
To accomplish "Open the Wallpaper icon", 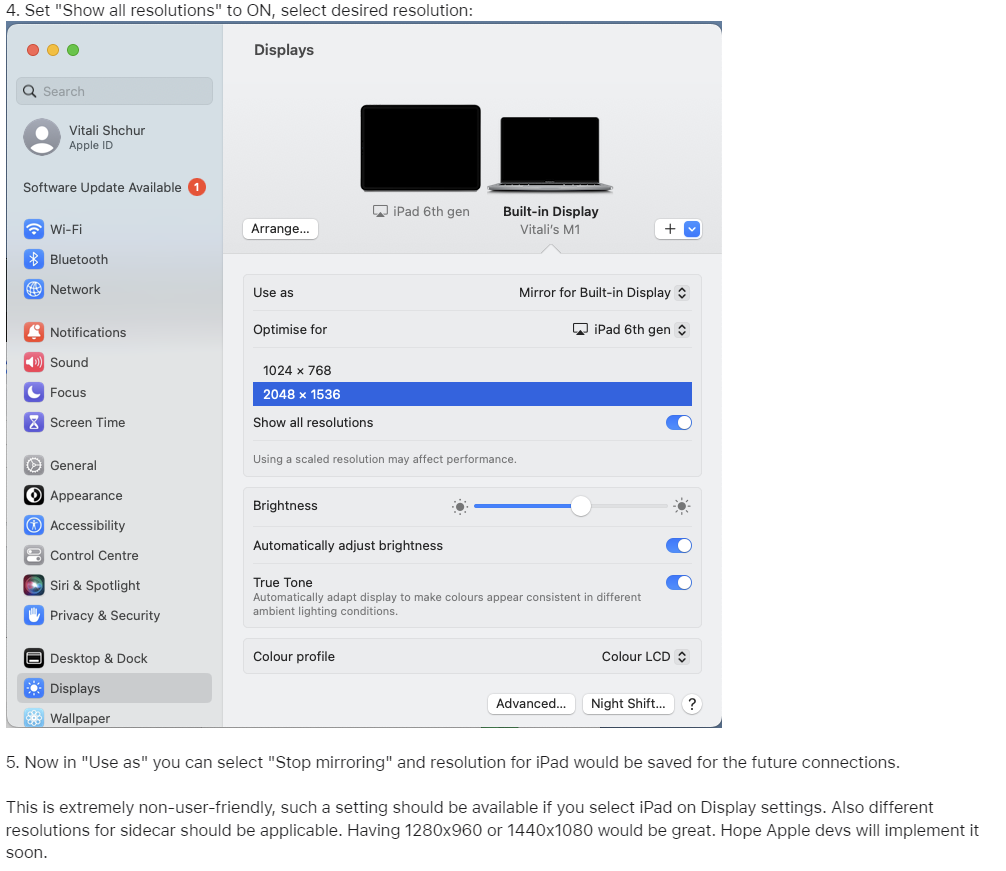I will tap(34, 718).
